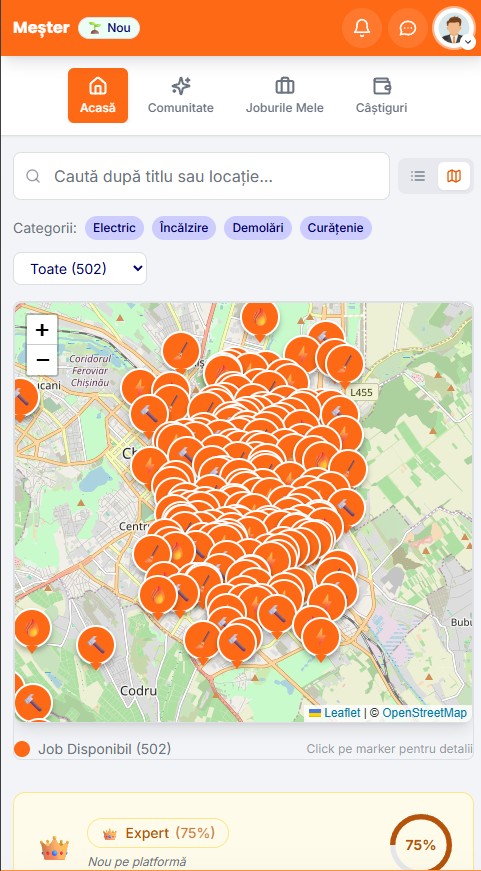The width and height of the screenshot is (481, 871).
Task: Open the notifications bell
Action: [362, 27]
